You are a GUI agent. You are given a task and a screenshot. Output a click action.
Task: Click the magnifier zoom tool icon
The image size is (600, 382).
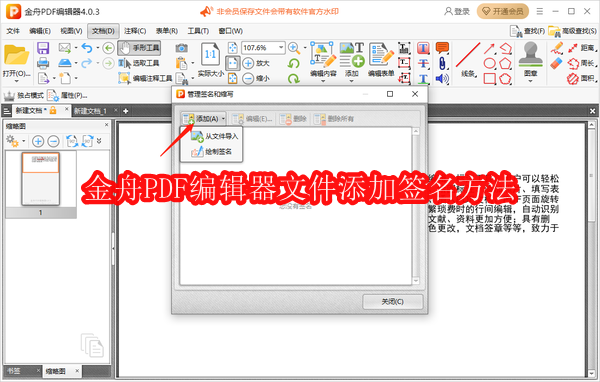294,48
